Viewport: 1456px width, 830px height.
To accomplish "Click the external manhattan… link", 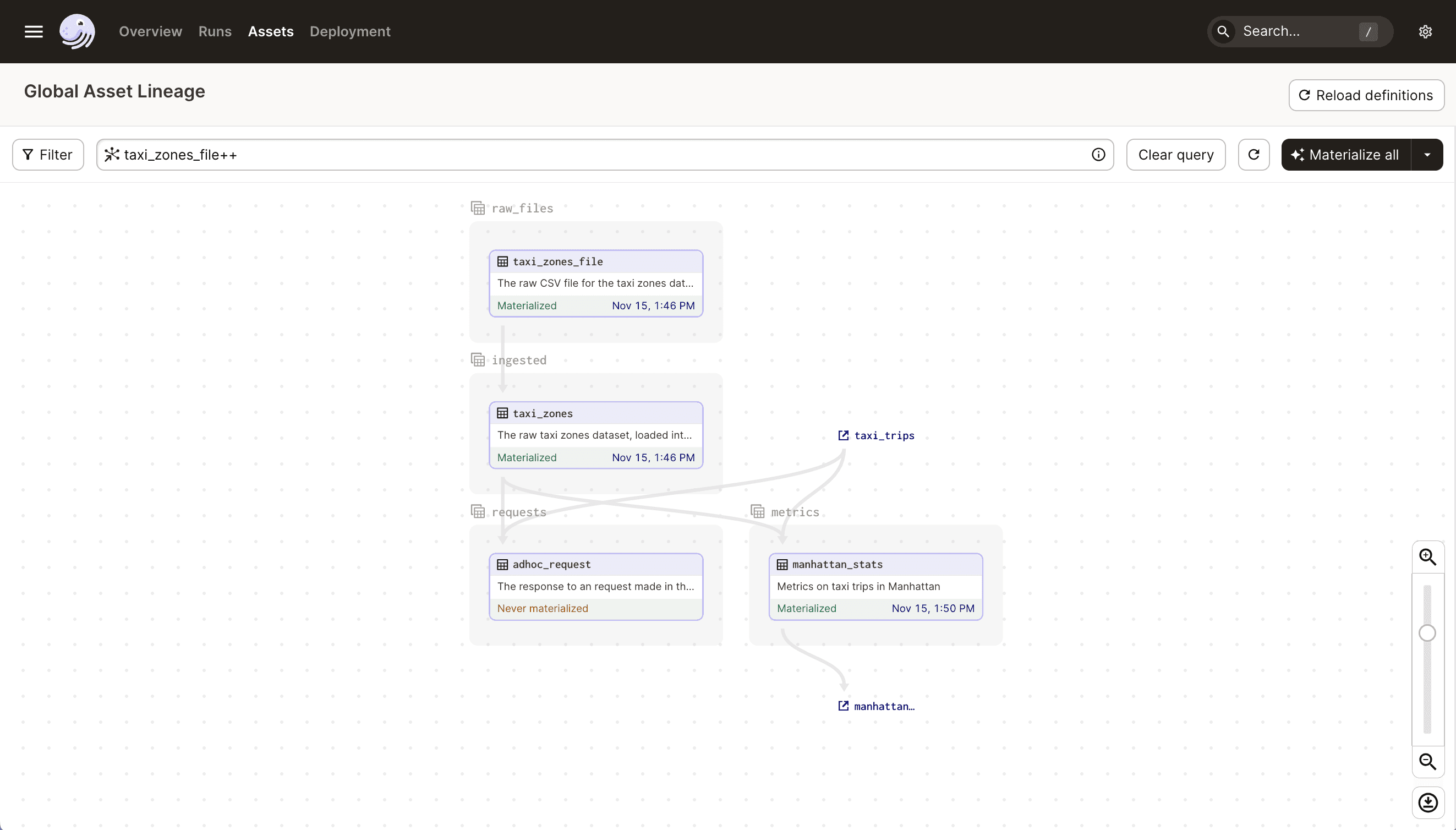I will pyautogui.click(x=876, y=706).
